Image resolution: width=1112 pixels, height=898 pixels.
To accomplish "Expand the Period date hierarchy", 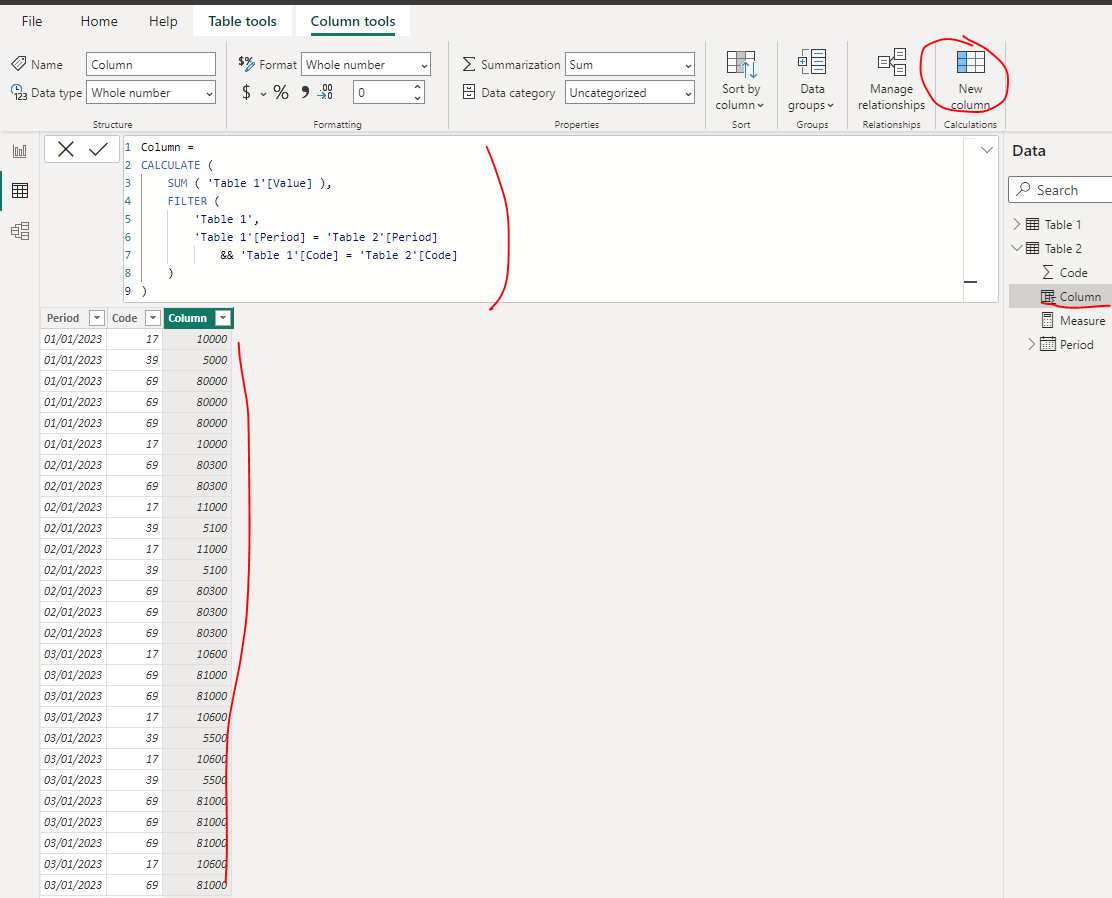I will tap(1031, 344).
